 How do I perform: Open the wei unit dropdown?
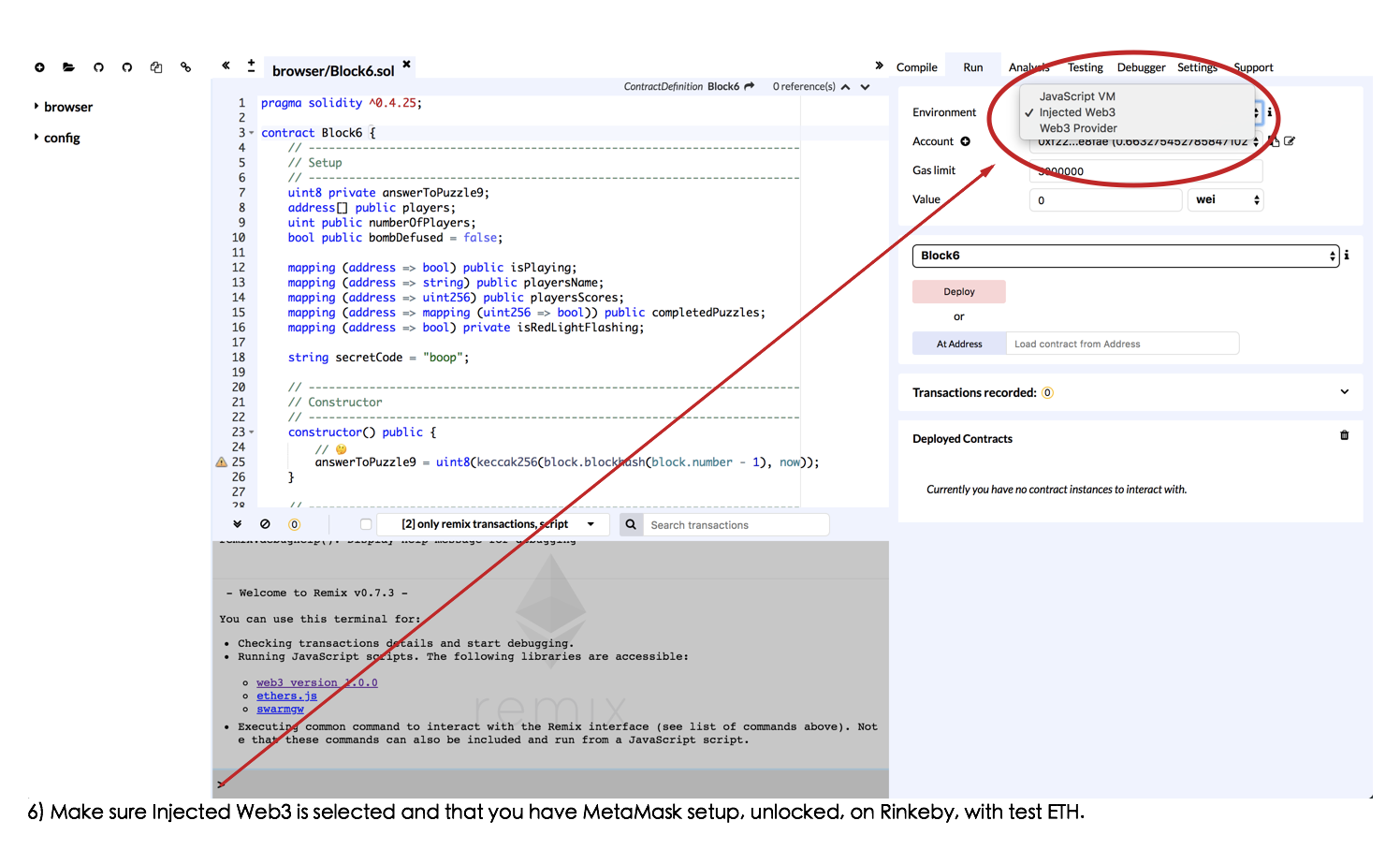pyautogui.click(x=1226, y=199)
